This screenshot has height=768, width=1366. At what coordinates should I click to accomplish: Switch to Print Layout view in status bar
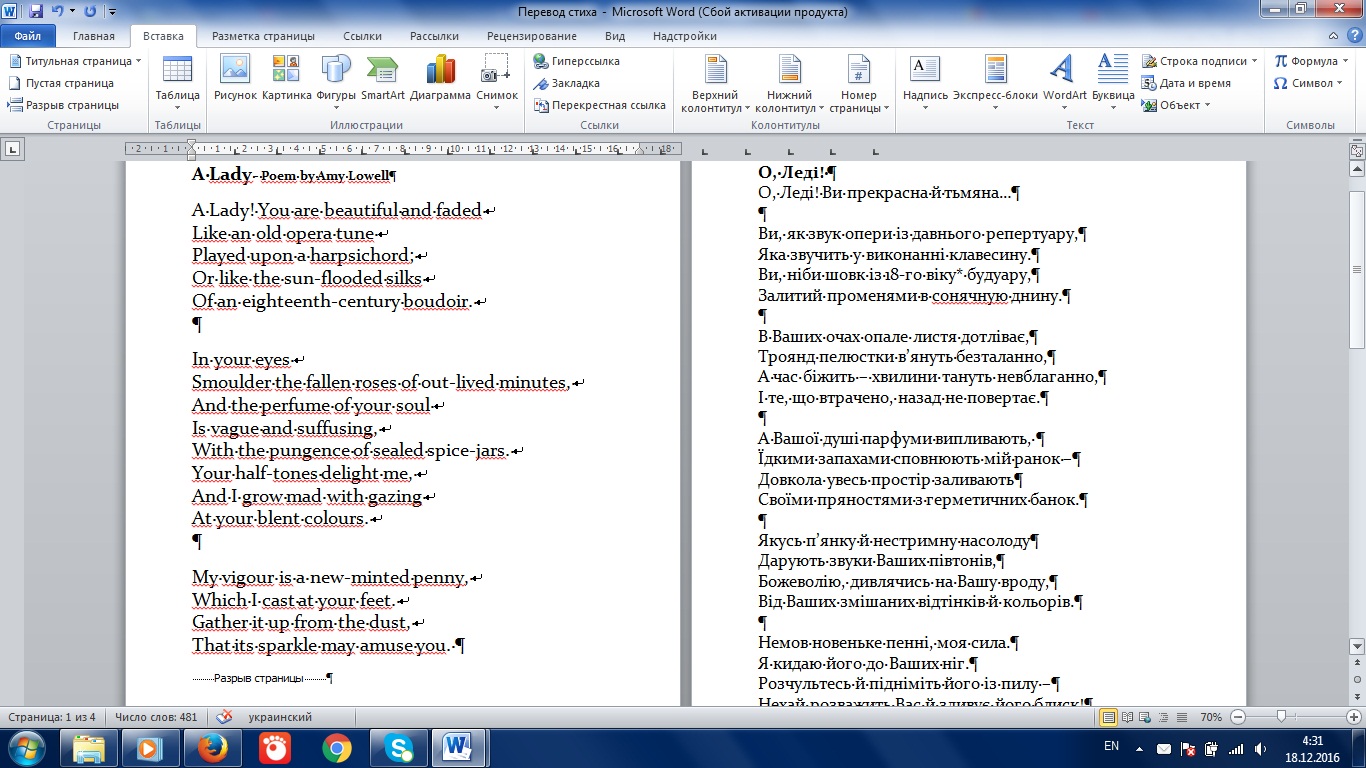(x=1108, y=717)
